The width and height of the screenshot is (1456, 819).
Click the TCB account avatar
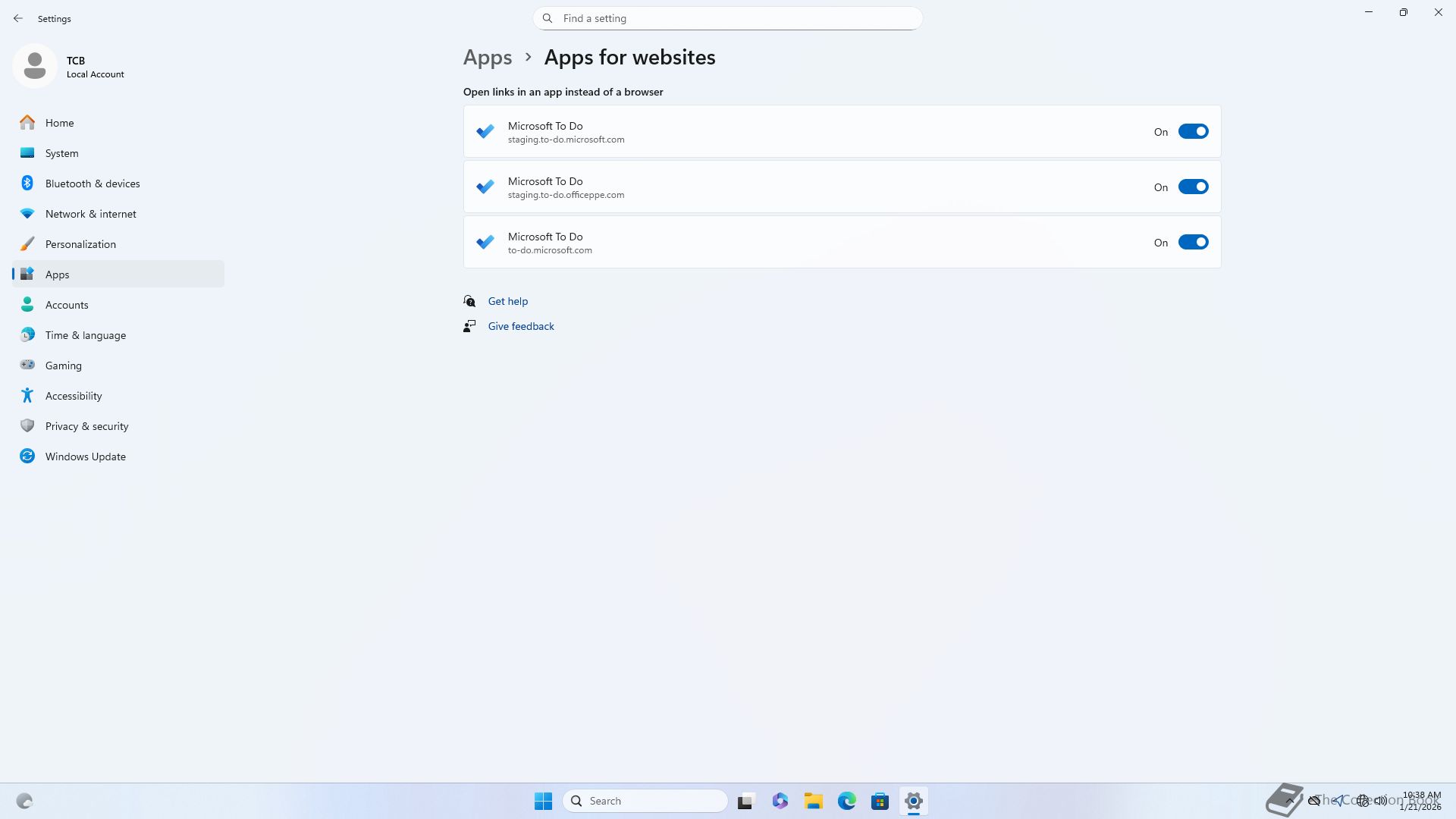coord(35,67)
